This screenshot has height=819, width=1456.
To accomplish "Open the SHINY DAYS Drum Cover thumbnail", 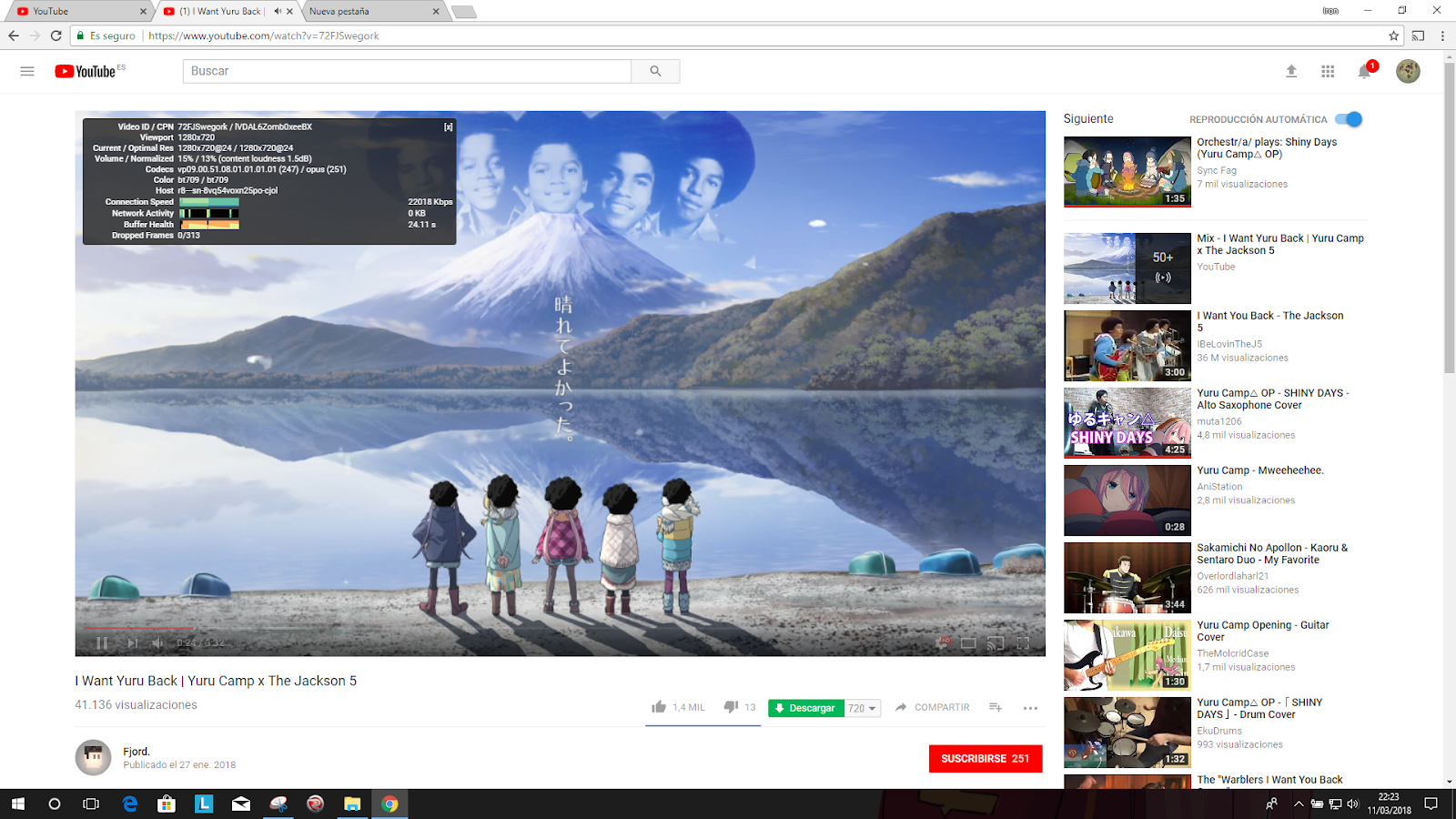I will coord(1127,733).
